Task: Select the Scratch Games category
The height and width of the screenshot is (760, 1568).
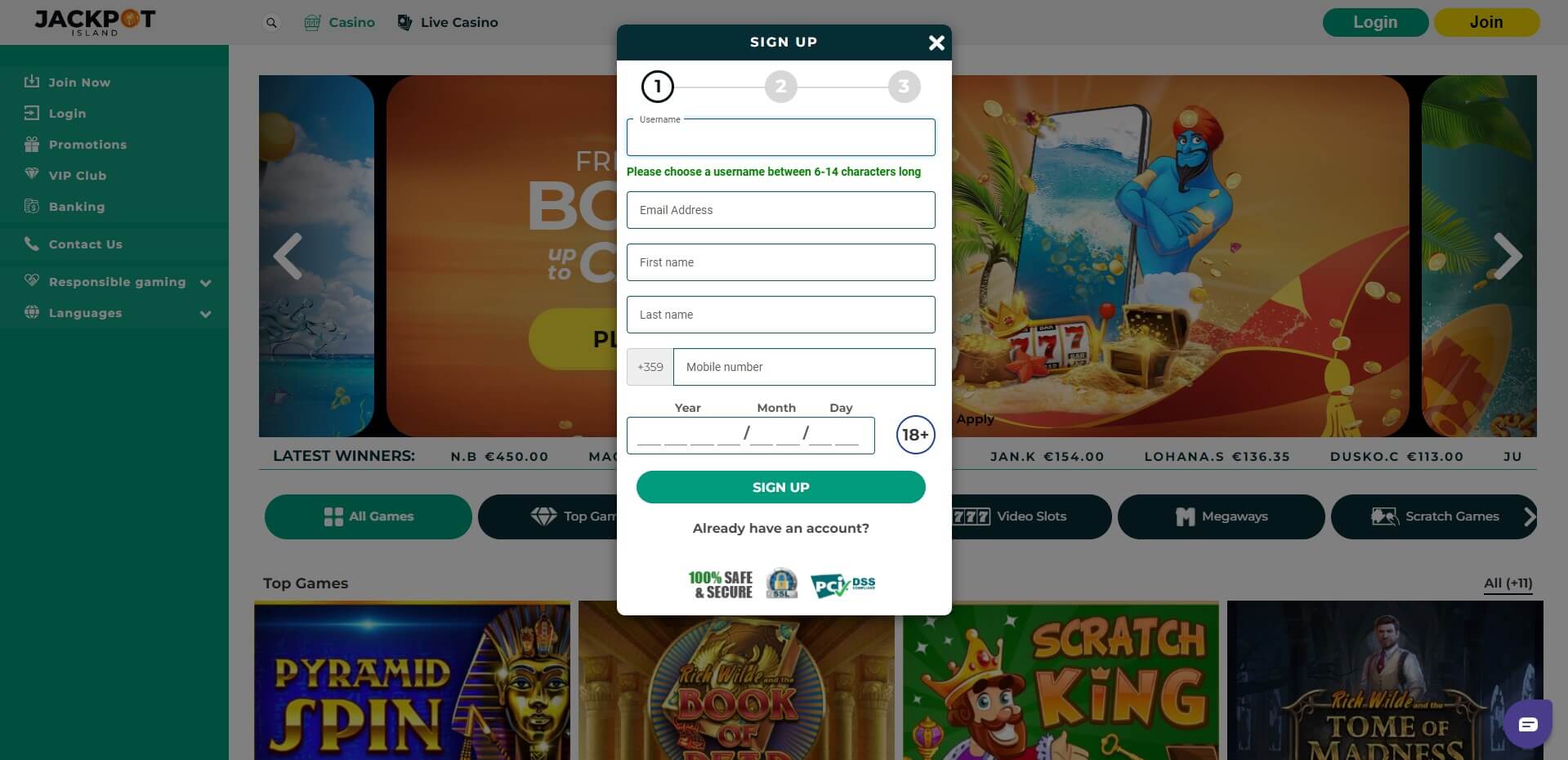Action: click(1434, 516)
